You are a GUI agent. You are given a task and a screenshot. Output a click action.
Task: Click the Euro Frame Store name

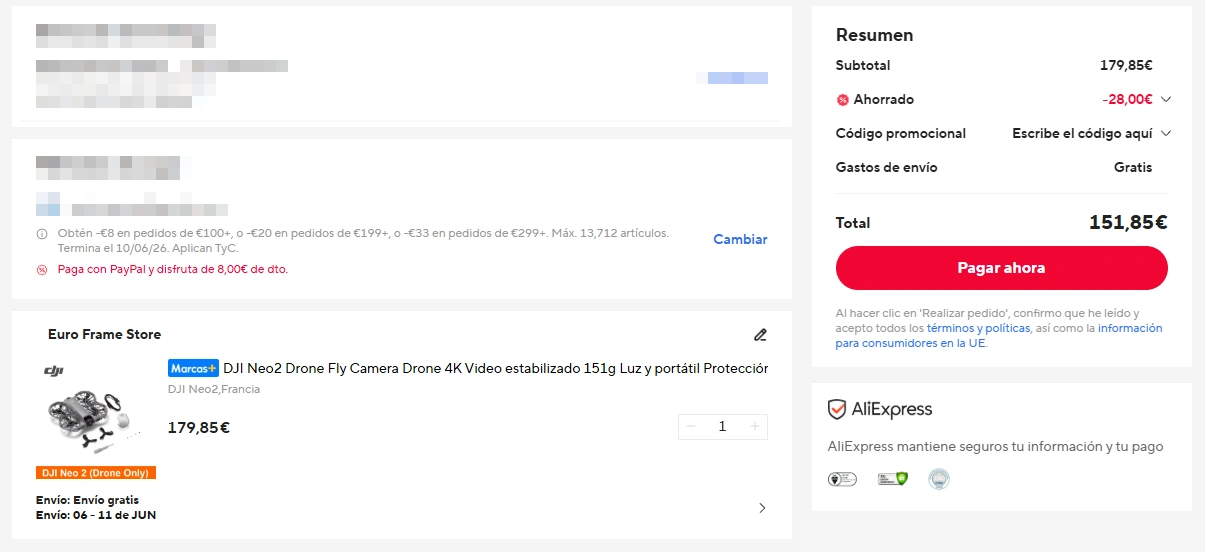(104, 334)
